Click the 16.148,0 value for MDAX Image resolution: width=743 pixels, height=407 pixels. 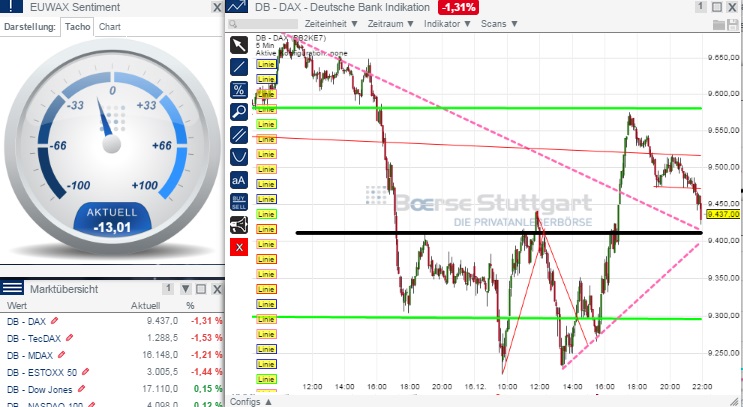(160, 355)
